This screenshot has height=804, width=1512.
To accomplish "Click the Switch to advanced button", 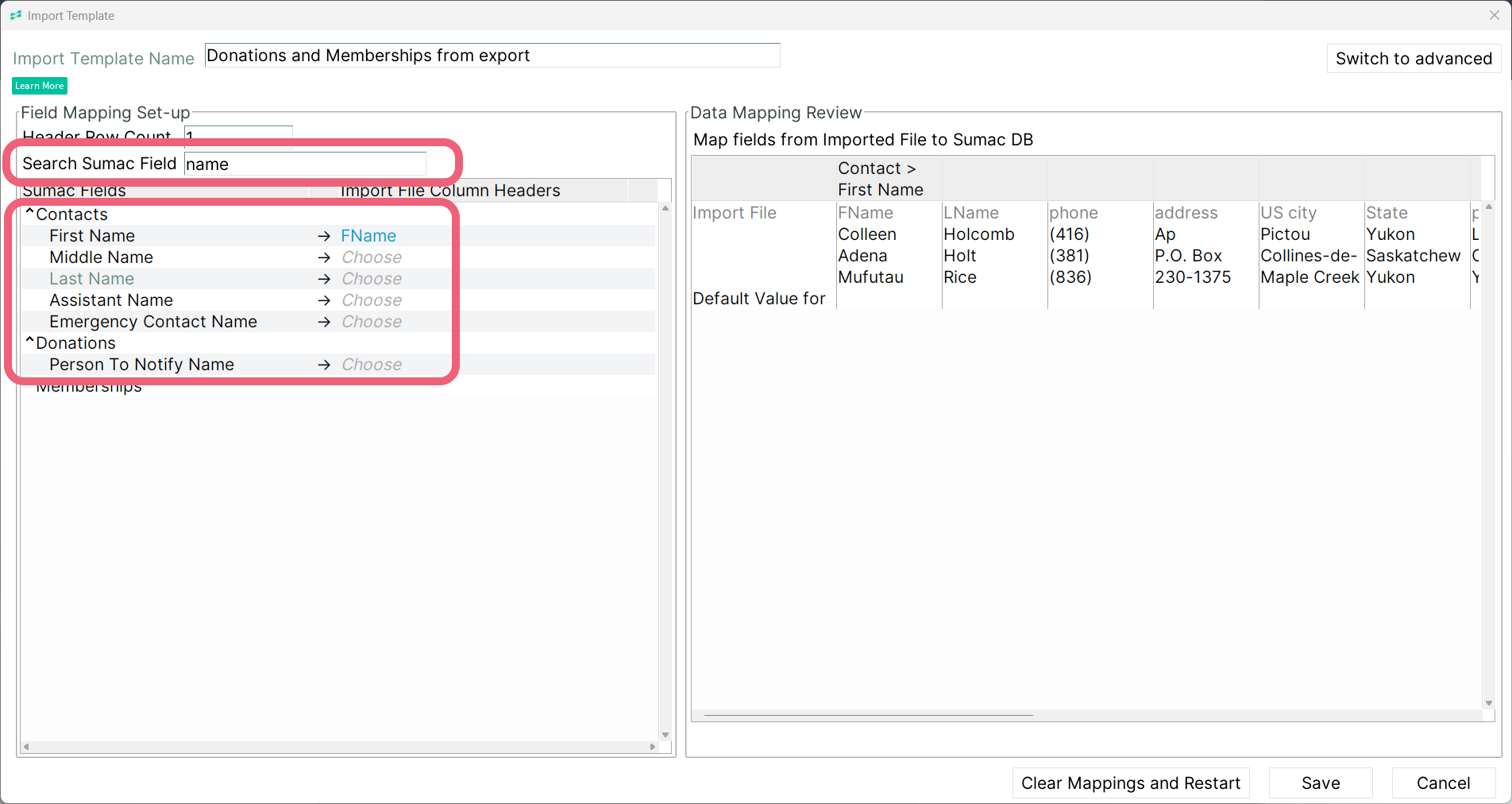I will click(x=1414, y=59).
